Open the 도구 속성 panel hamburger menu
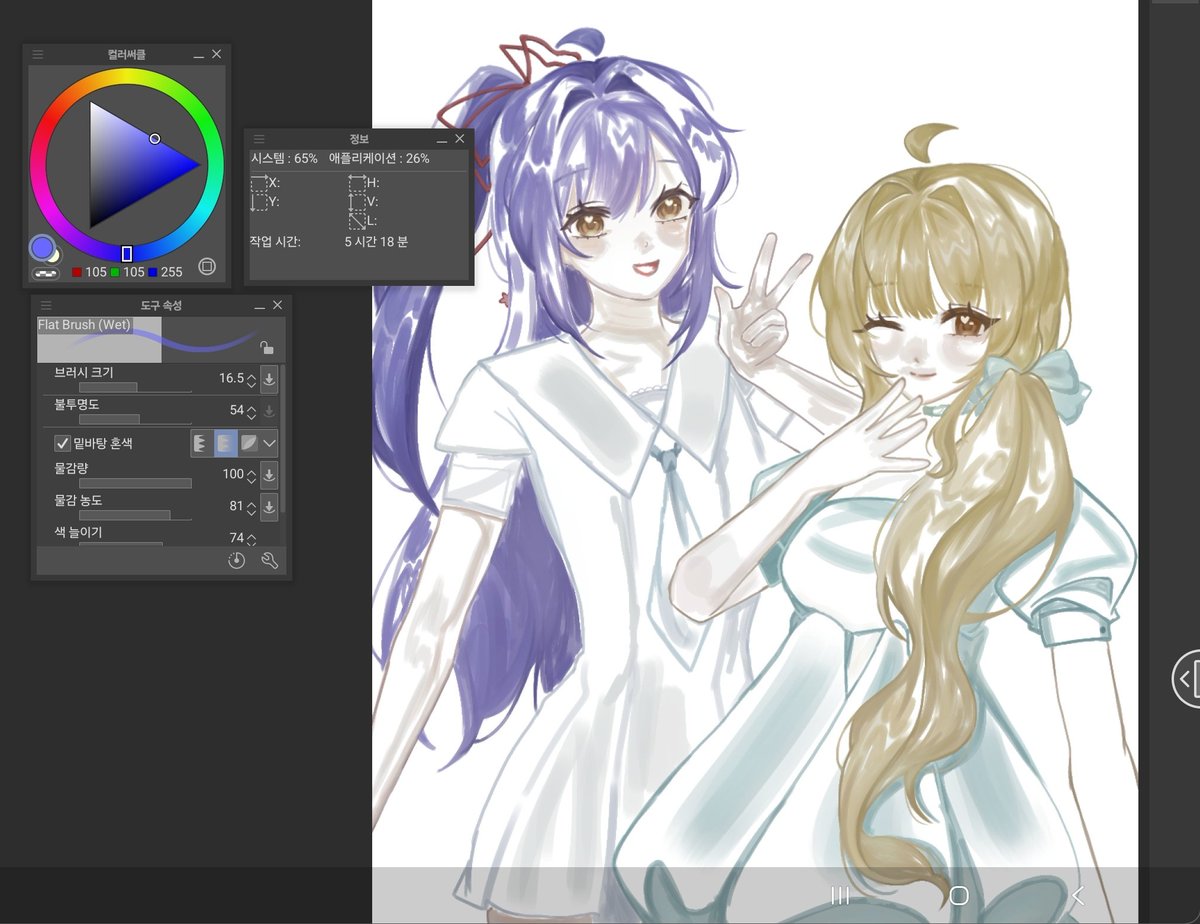 pos(46,305)
